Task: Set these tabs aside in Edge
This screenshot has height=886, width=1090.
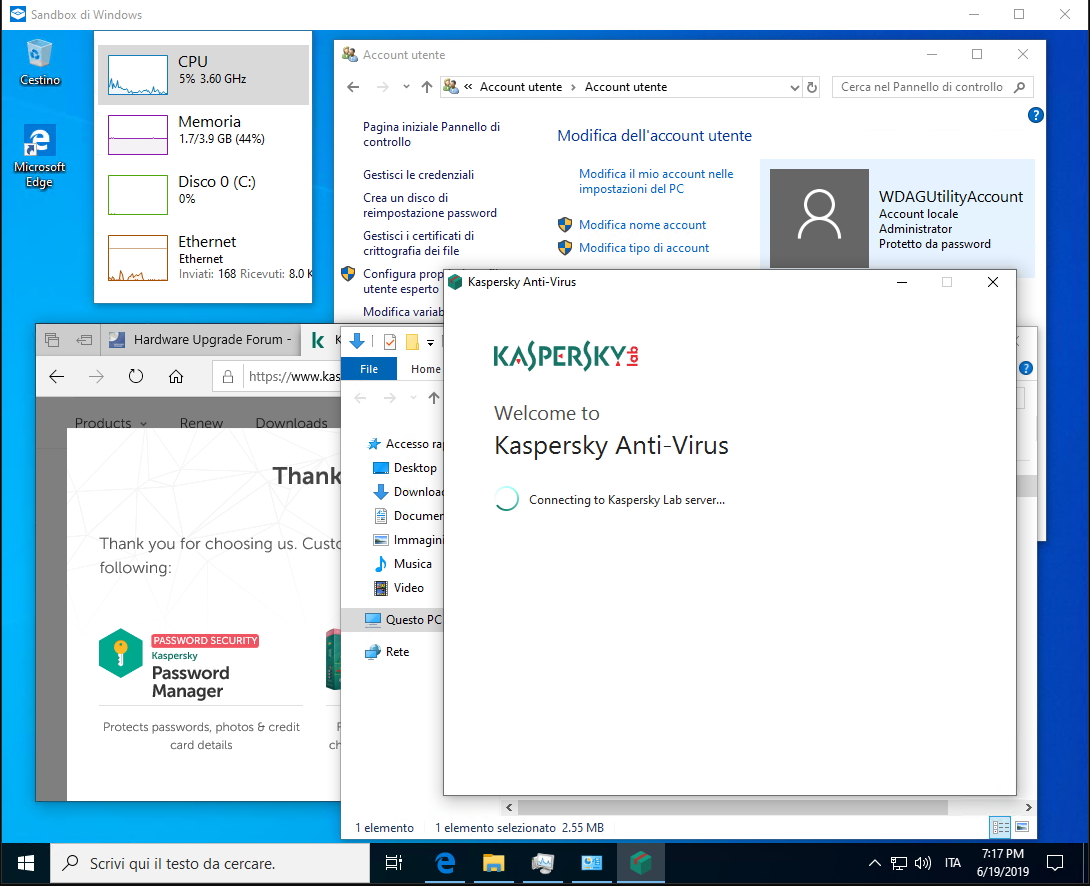Action: pyautogui.click(x=84, y=340)
